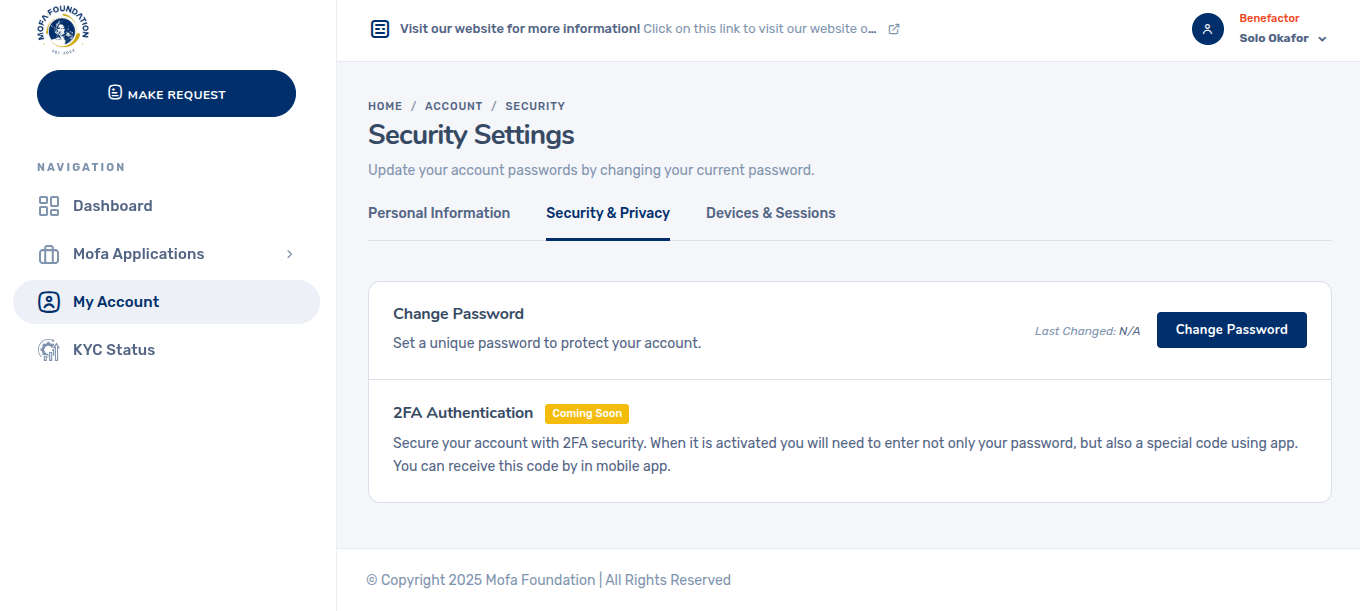Expand the Mofa Applications submenu chevron

(x=289, y=254)
